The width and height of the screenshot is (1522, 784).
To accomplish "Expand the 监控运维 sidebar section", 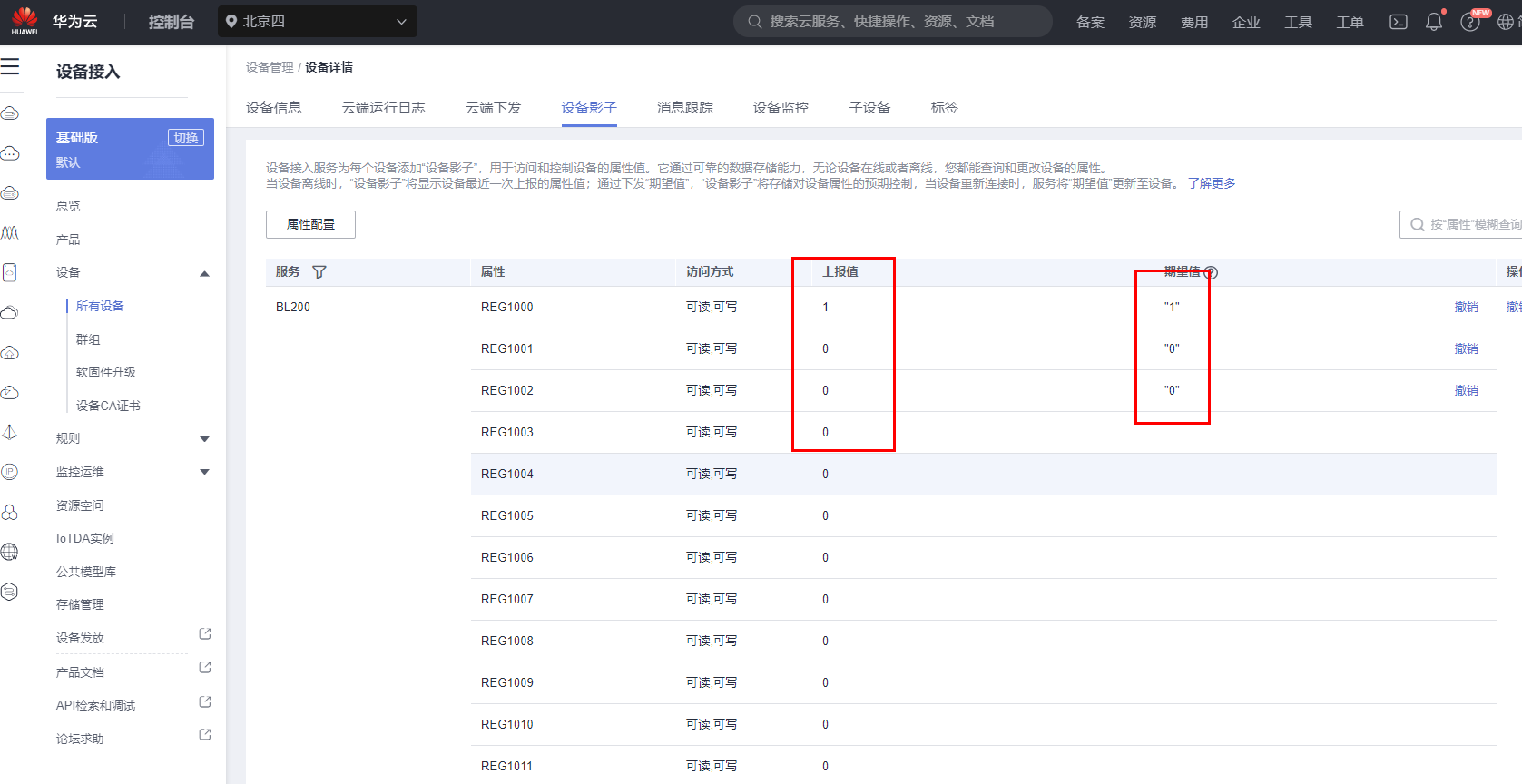I will 205,472.
